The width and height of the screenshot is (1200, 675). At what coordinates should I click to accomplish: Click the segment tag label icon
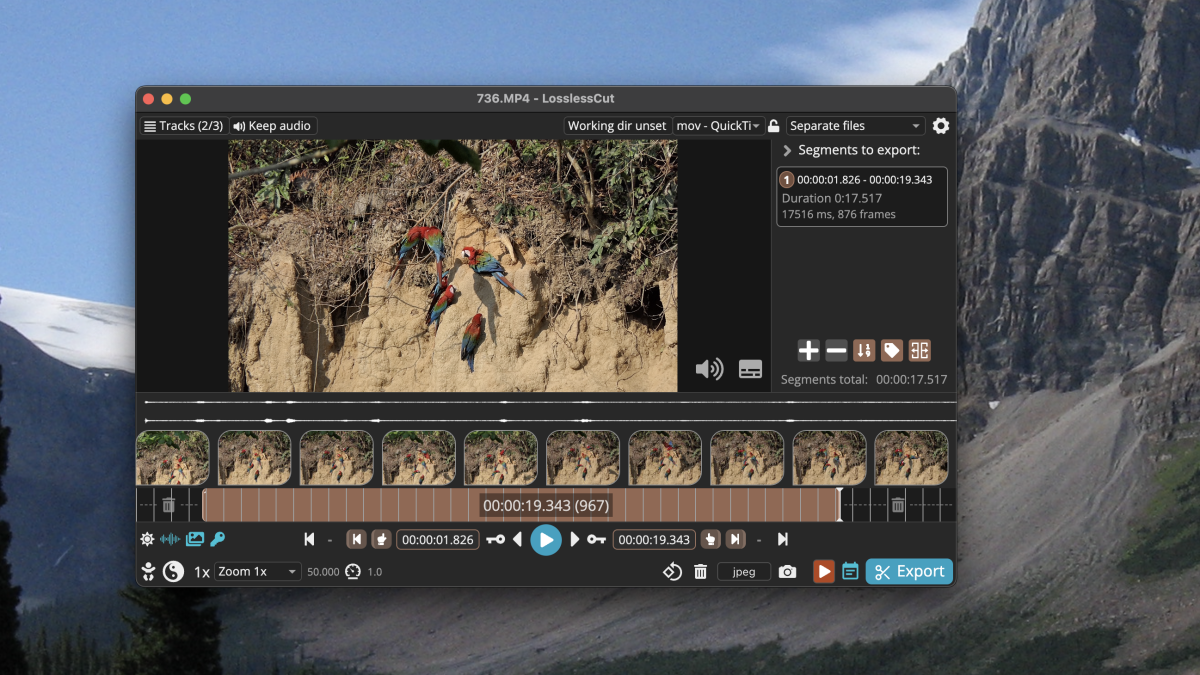(891, 350)
